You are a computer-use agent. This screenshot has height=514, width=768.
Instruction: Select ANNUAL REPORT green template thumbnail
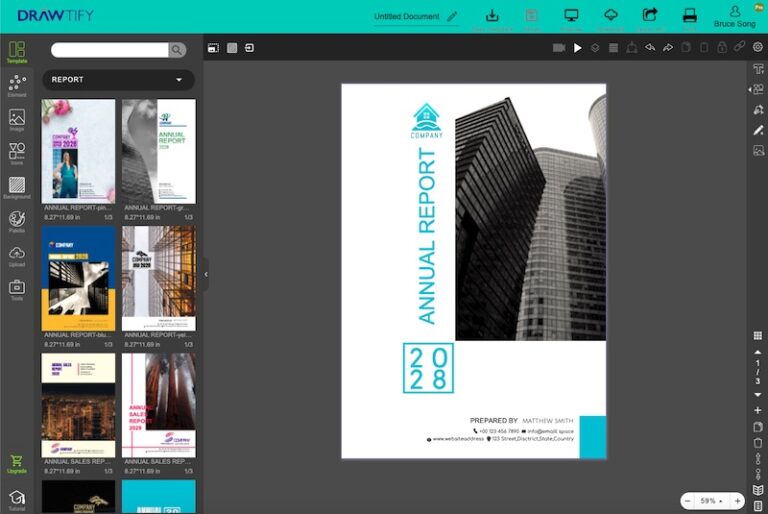159,151
